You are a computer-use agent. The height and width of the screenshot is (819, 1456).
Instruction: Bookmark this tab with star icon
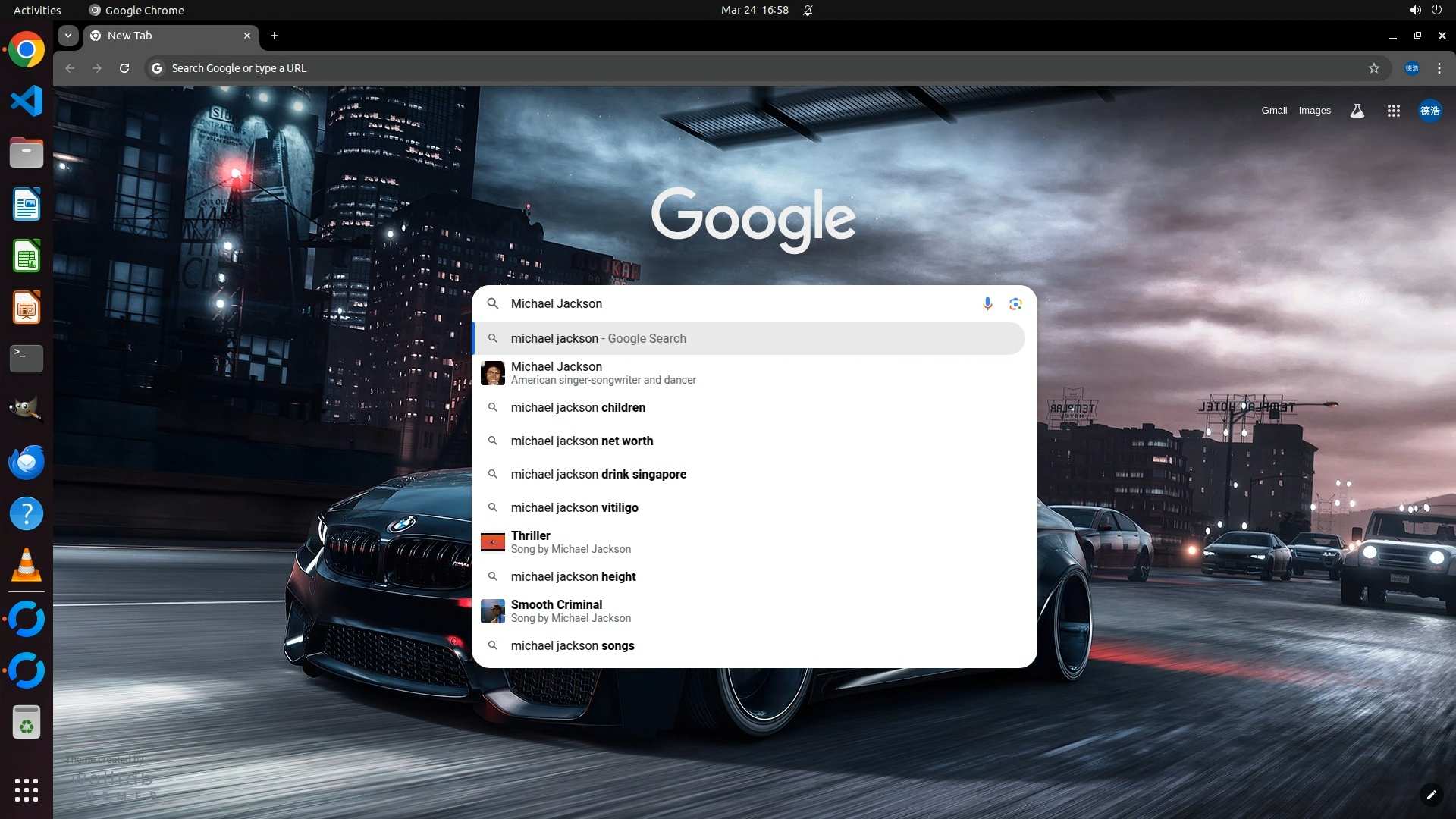point(1373,68)
